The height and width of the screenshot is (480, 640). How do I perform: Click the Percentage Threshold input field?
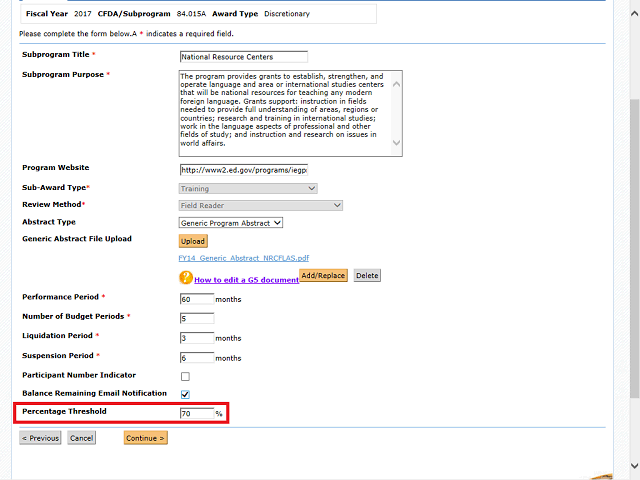(x=196, y=413)
